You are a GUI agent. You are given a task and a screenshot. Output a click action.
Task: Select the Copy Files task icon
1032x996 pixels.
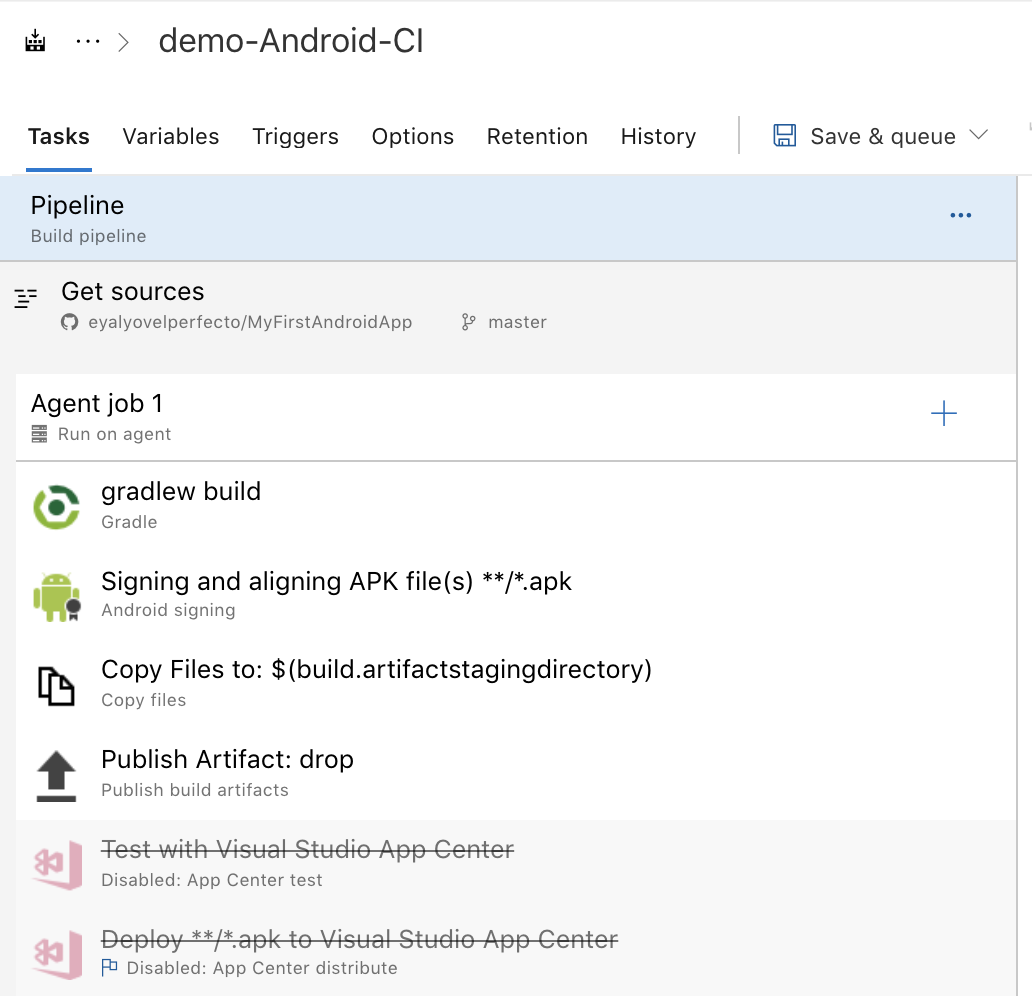pos(58,684)
